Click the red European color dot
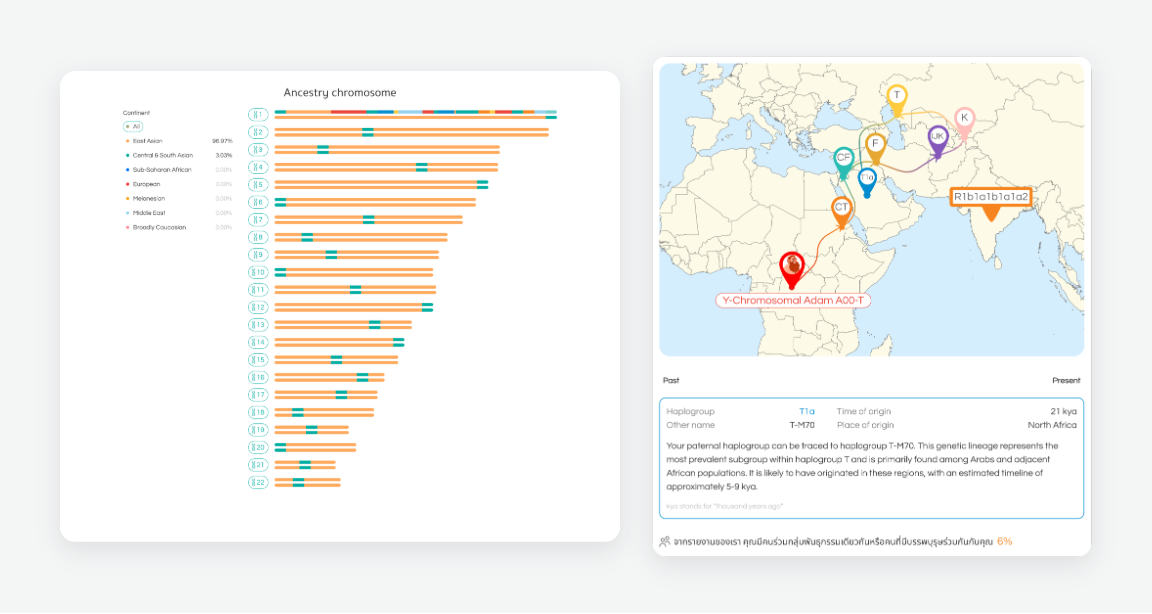The height and width of the screenshot is (614, 1152). (x=128, y=184)
